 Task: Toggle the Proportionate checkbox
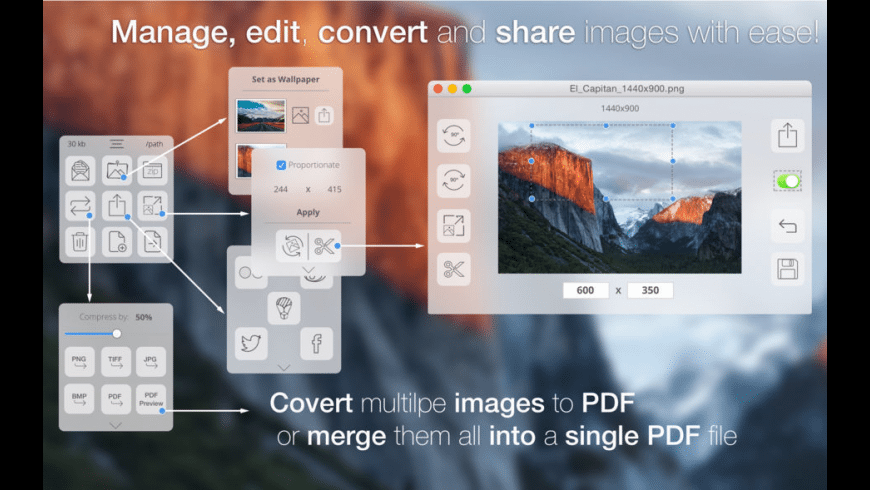coord(281,165)
